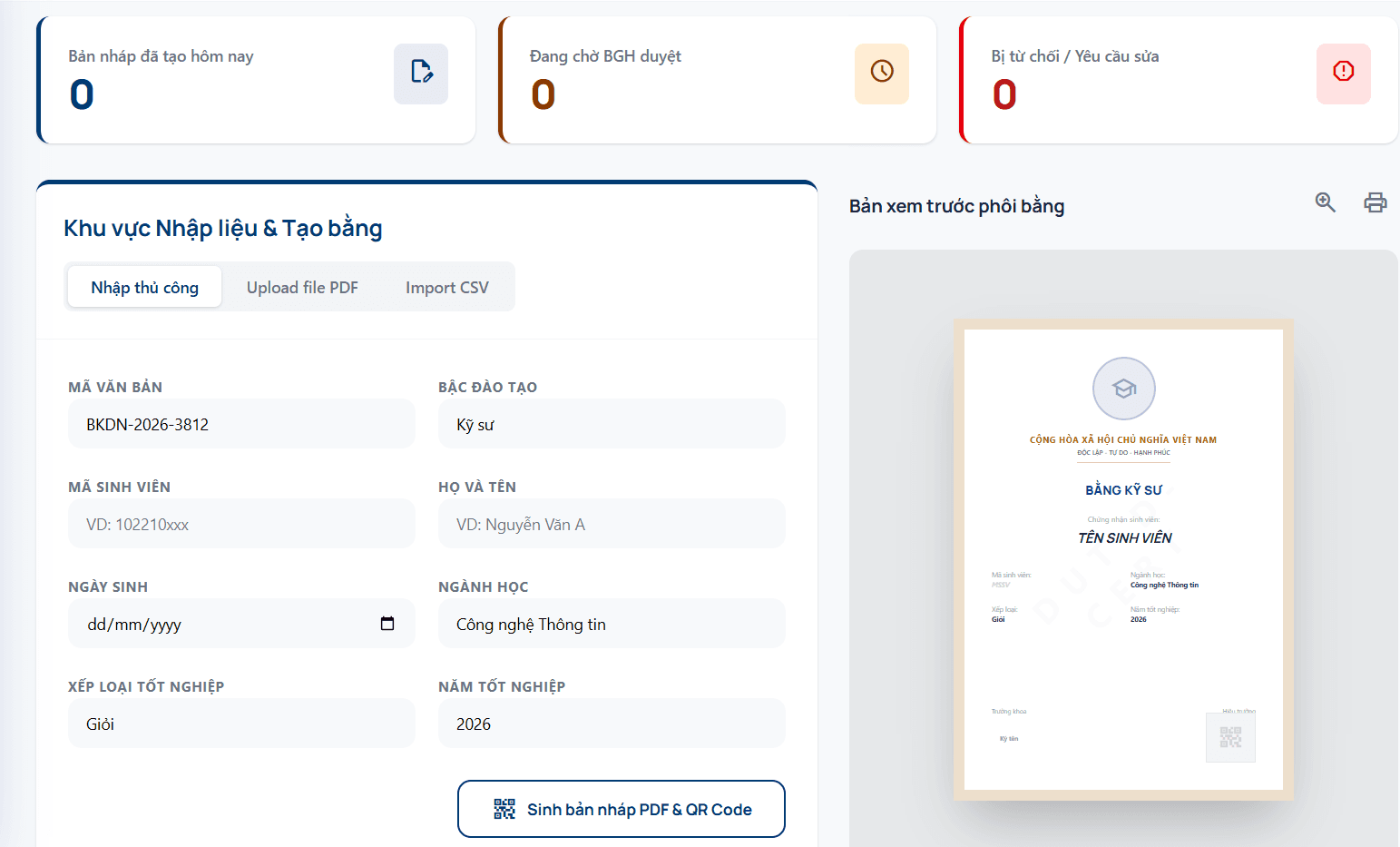Viewport: 1400px width, 847px height.
Task: Click the Khu vực Nhập liệu & Tạo bằng heading
Action: tap(223, 228)
